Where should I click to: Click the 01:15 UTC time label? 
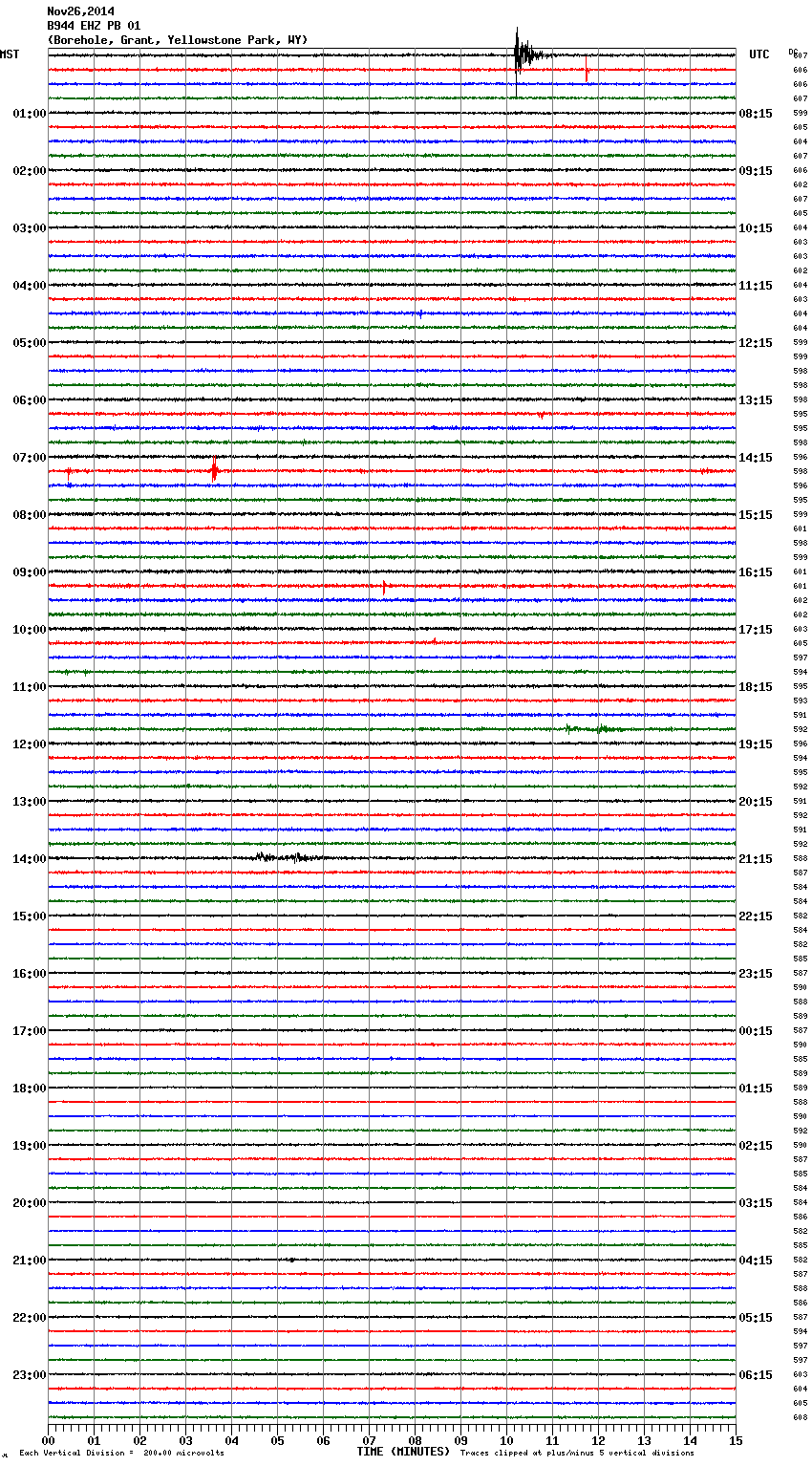(x=756, y=1089)
